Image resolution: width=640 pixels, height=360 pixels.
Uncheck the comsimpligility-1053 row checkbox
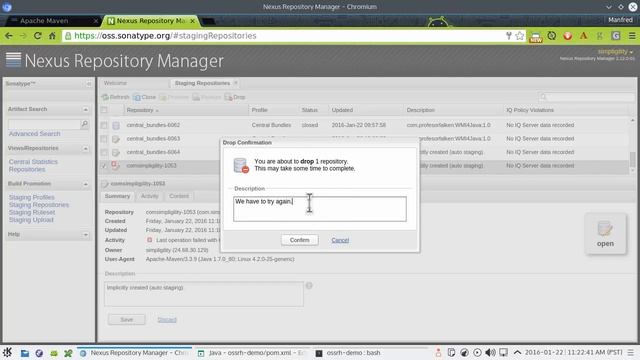pyautogui.click(x=104, y=166)
